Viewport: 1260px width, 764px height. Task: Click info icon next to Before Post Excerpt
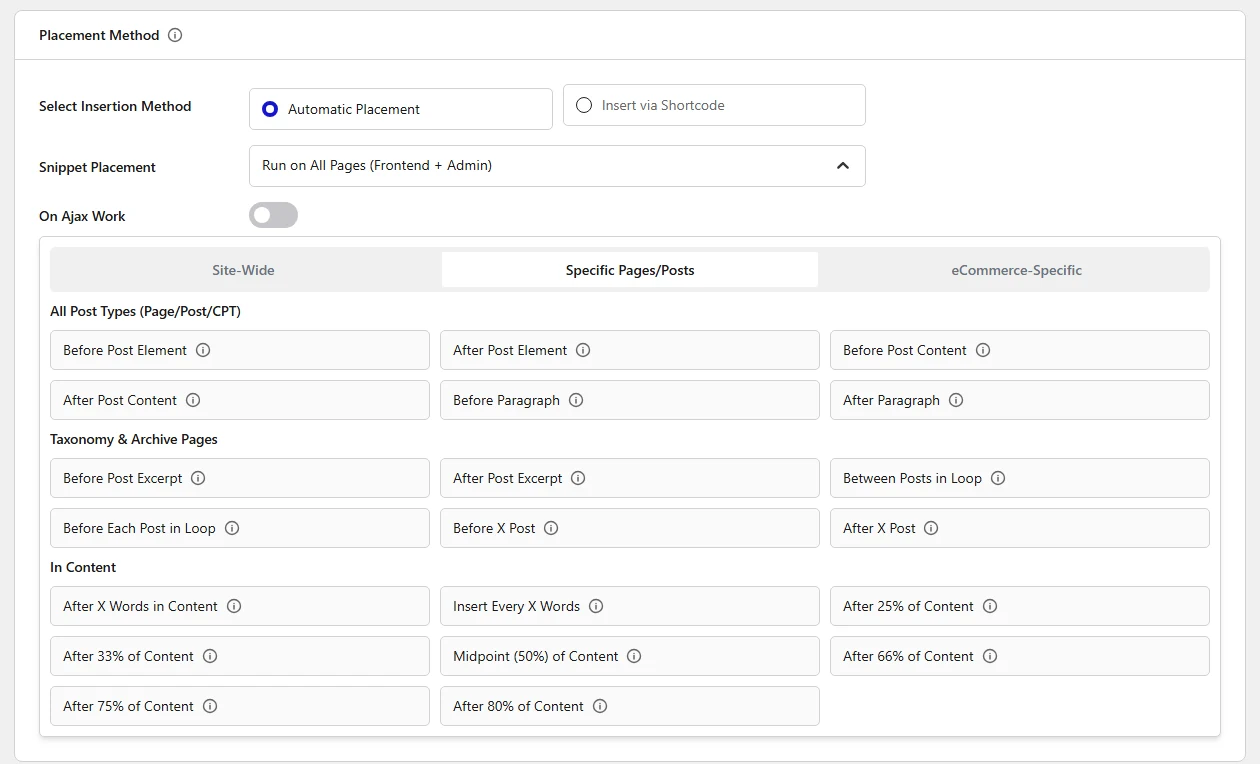(x=198, y=478)
